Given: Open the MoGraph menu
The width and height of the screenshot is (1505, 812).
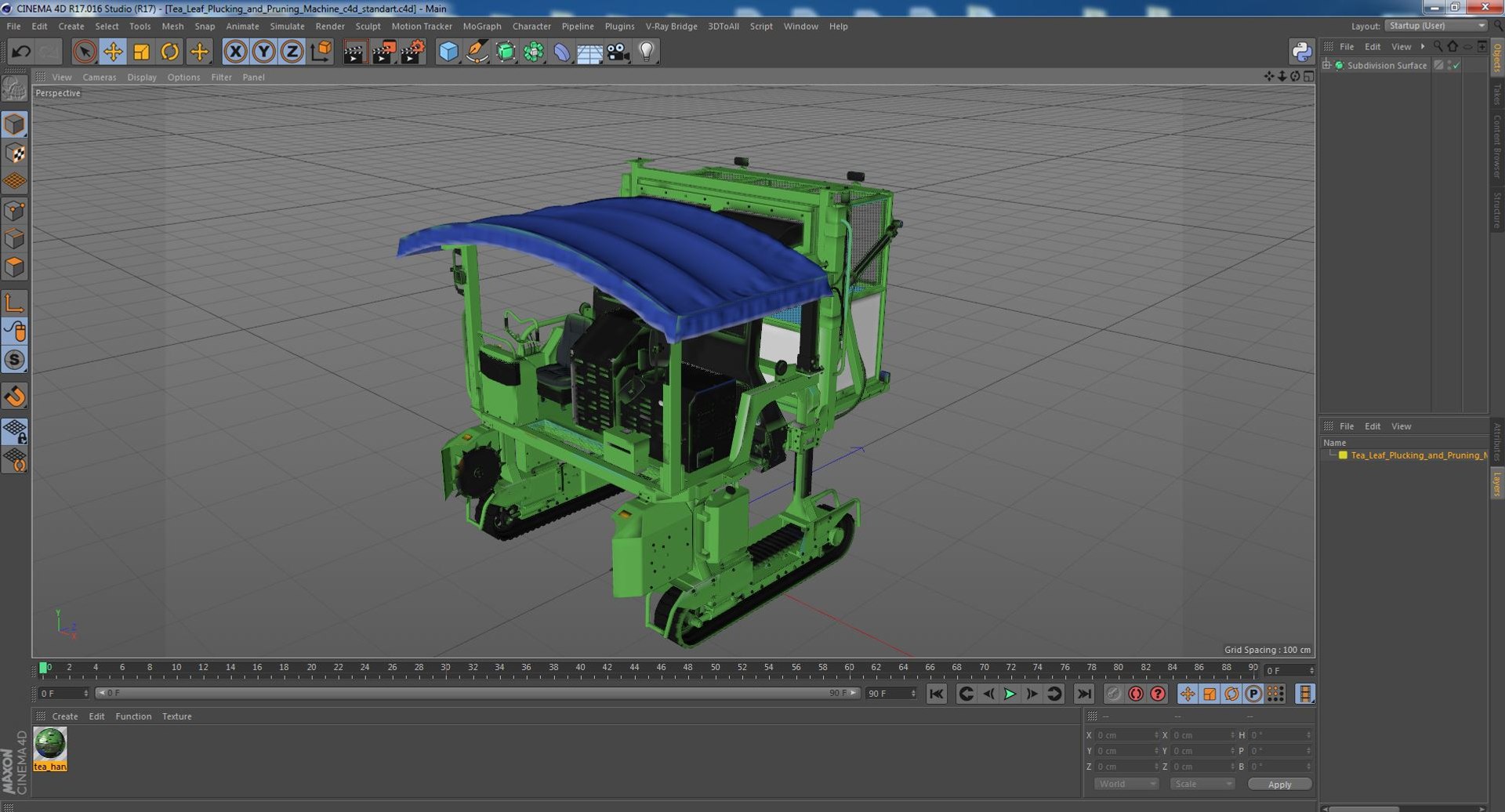Looking at the screenshot, I should click(x=482, y=26).
